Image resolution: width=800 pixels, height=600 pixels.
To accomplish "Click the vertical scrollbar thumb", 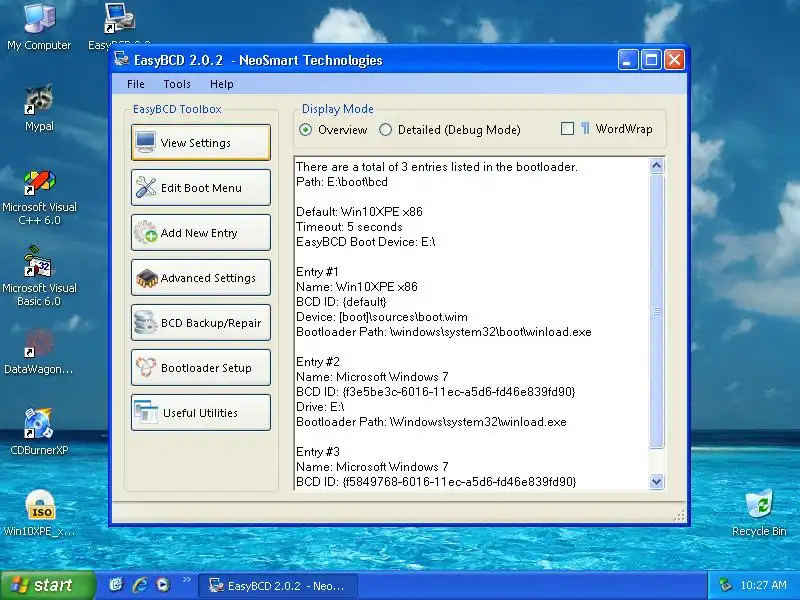I will point(657,311).
